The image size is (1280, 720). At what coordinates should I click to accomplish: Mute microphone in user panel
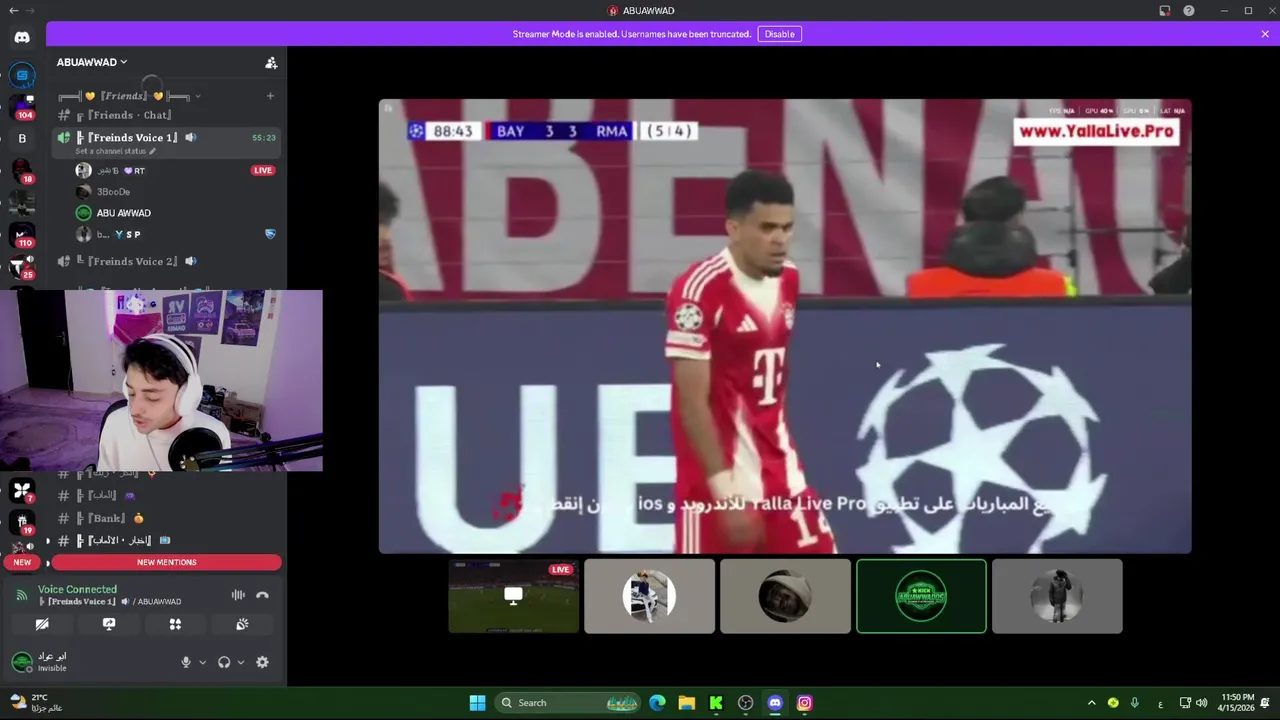coord(185,662)
